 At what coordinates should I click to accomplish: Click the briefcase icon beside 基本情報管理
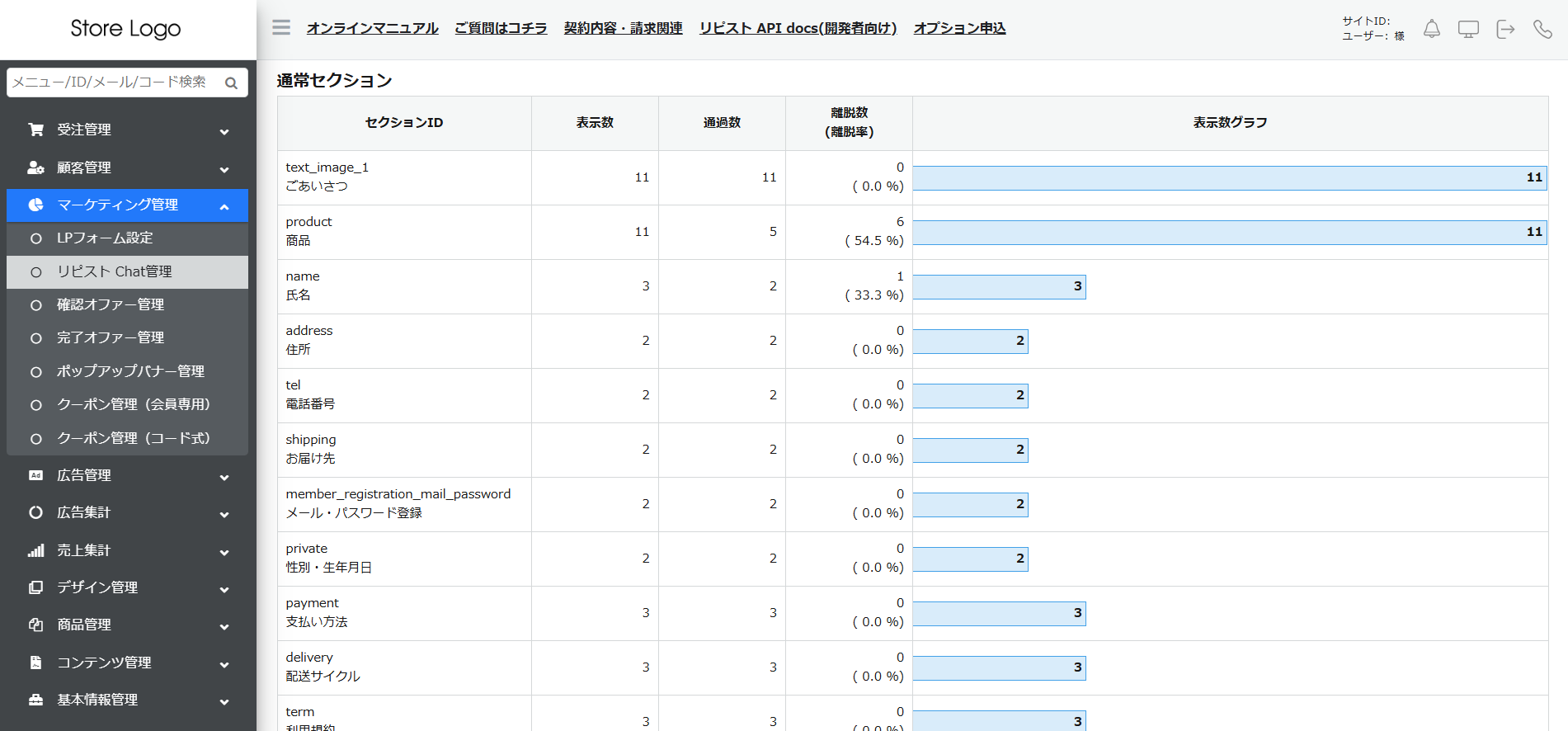(x=35, y=700)
